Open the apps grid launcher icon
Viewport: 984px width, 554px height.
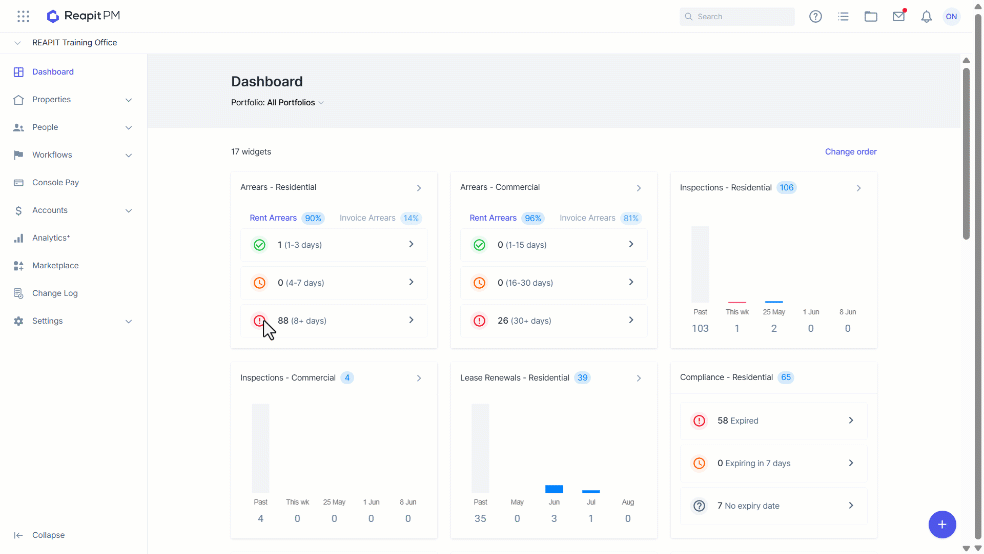tap(23, 16)
